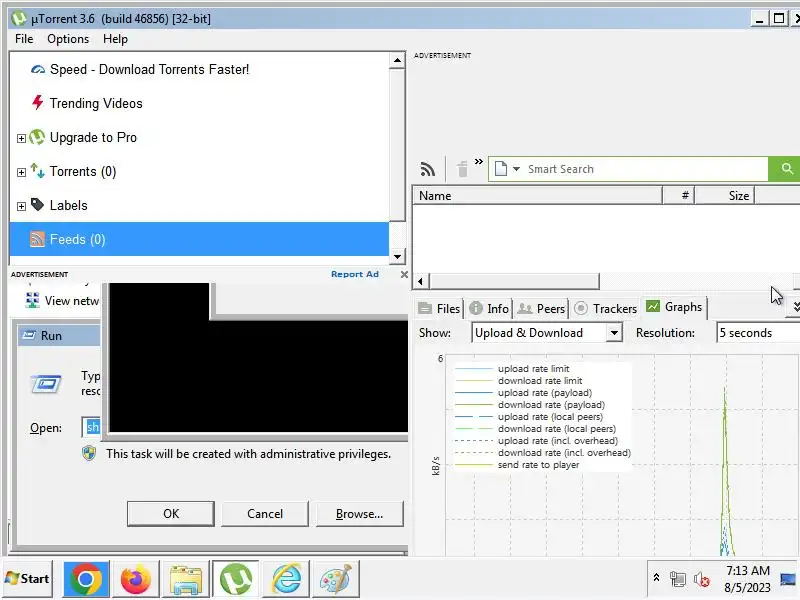Click the Upgrade to Pro uTorrent icon

37,137
